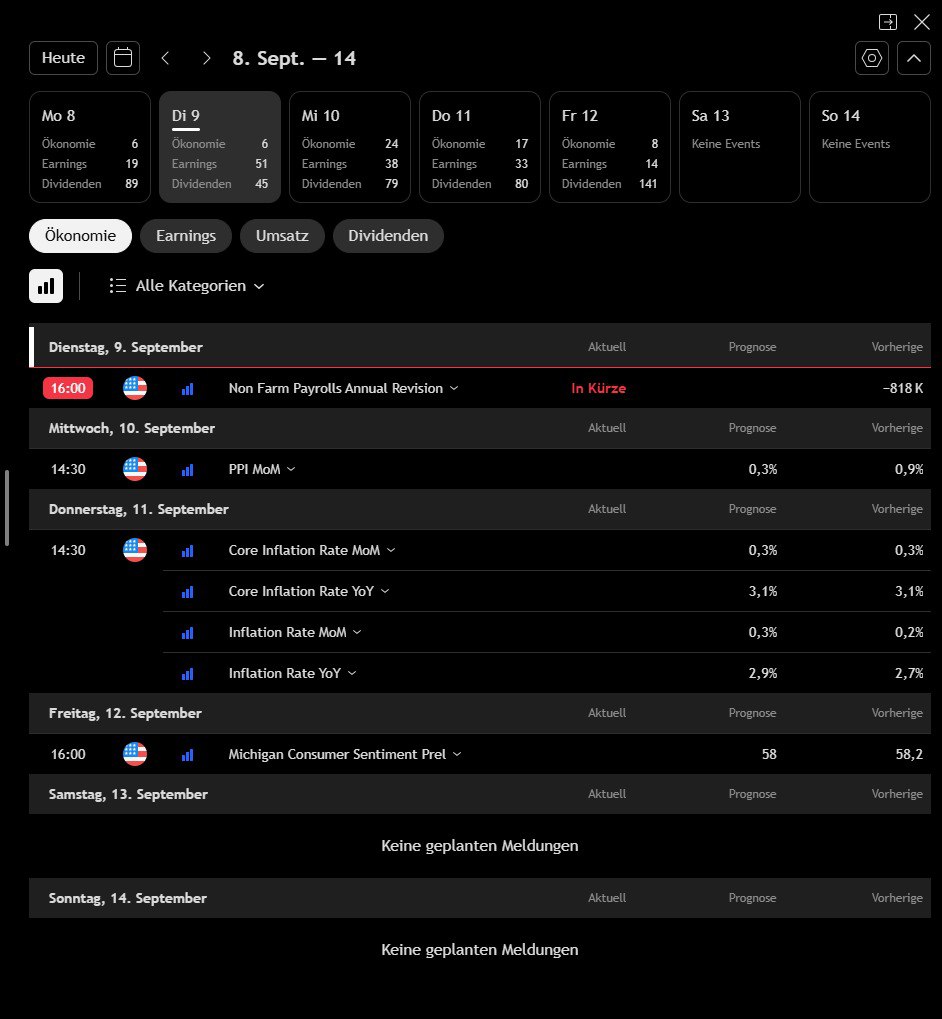
Task: Click the Heute button
Action: point(63,58)
